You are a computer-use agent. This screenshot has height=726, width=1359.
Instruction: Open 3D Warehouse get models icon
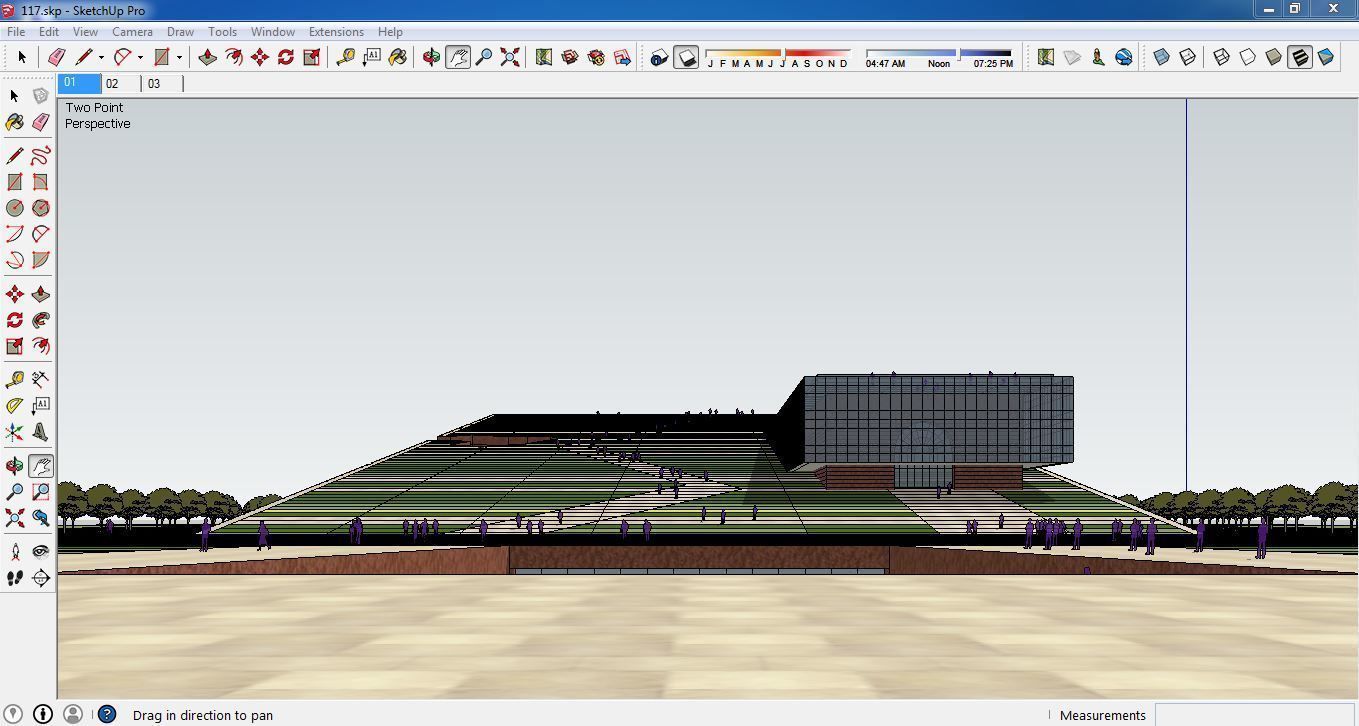(570, 57)
